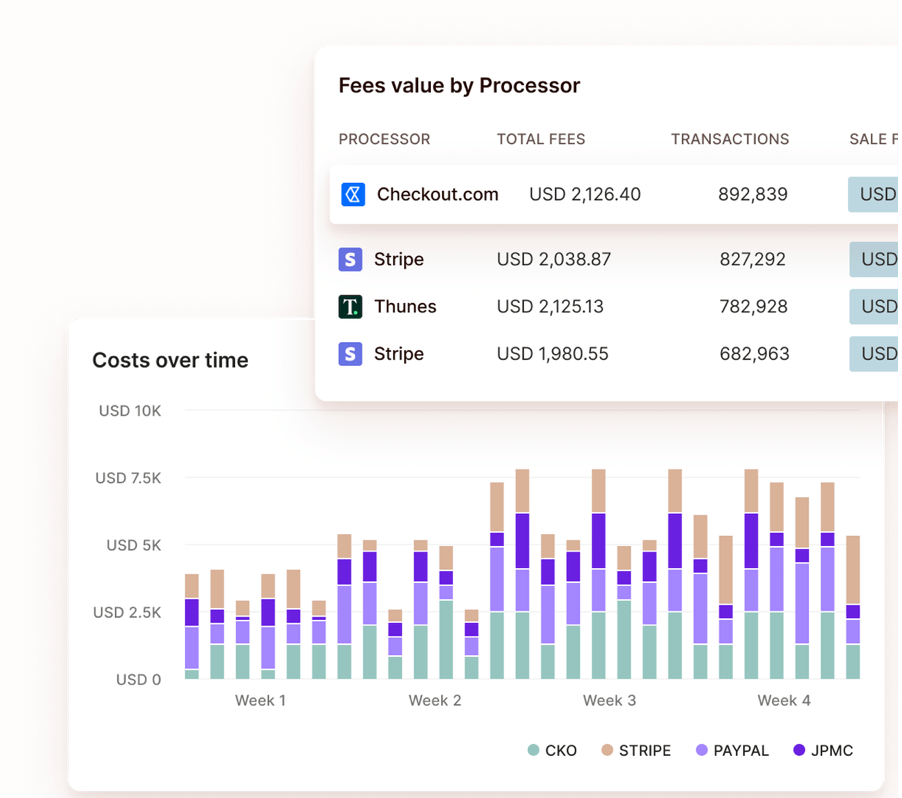Click the Week 3 axis label

point(609,701)
